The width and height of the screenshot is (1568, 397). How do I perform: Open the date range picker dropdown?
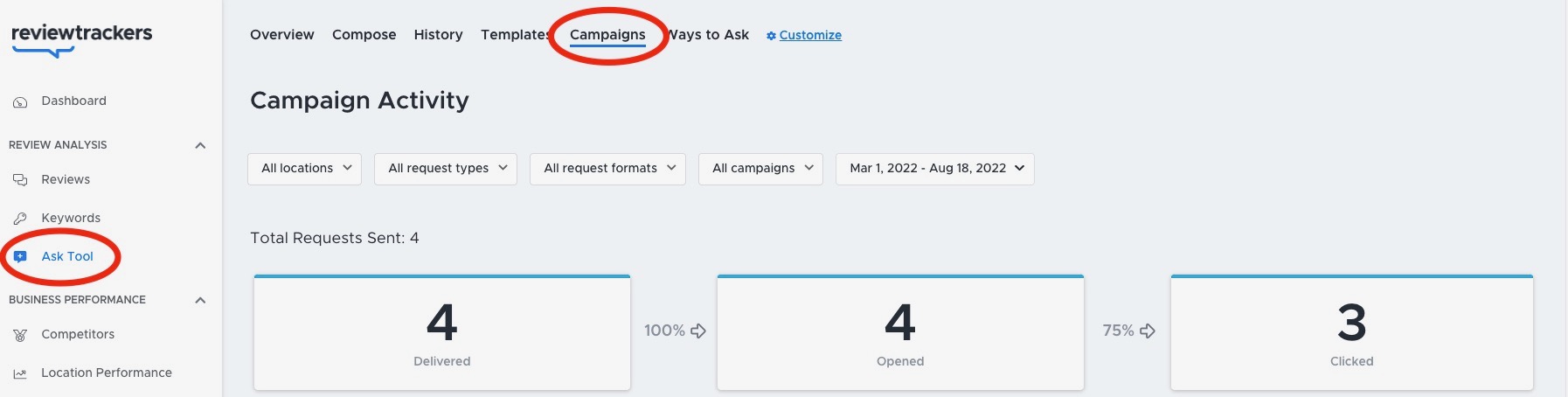[x=935, y=169]
